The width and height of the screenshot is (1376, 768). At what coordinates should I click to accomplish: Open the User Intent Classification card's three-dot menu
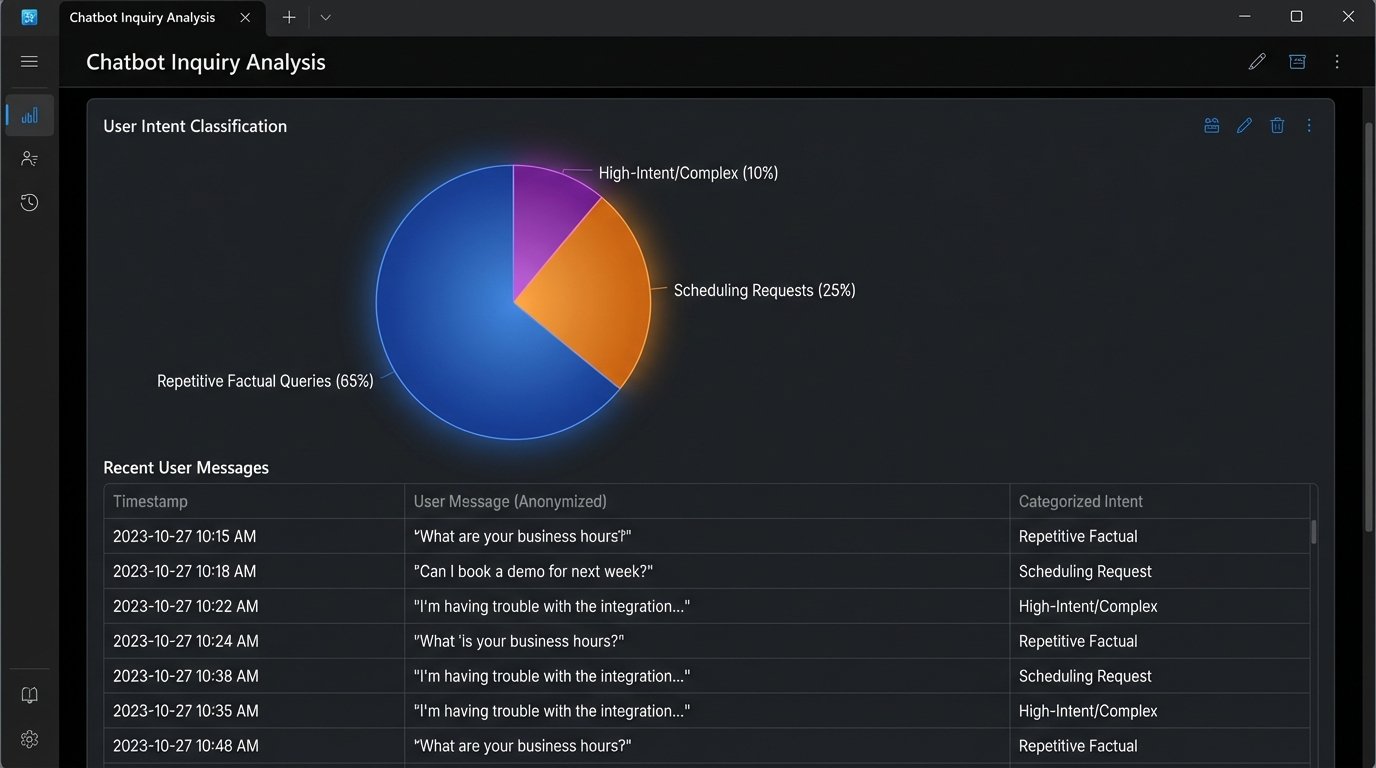click(x=1309, y=126)
